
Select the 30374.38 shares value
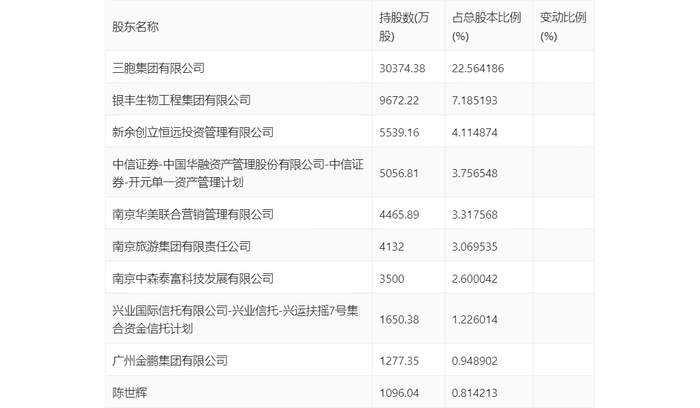(x=402, y=68)
